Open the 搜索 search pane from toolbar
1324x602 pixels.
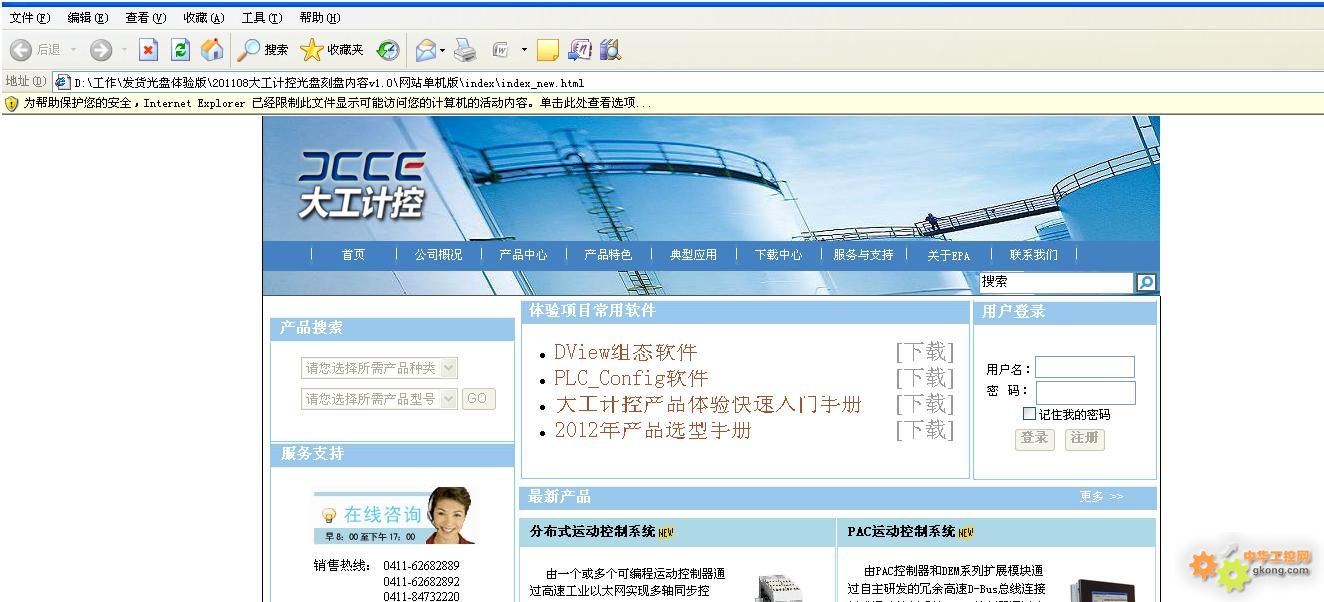click(263, 50)
